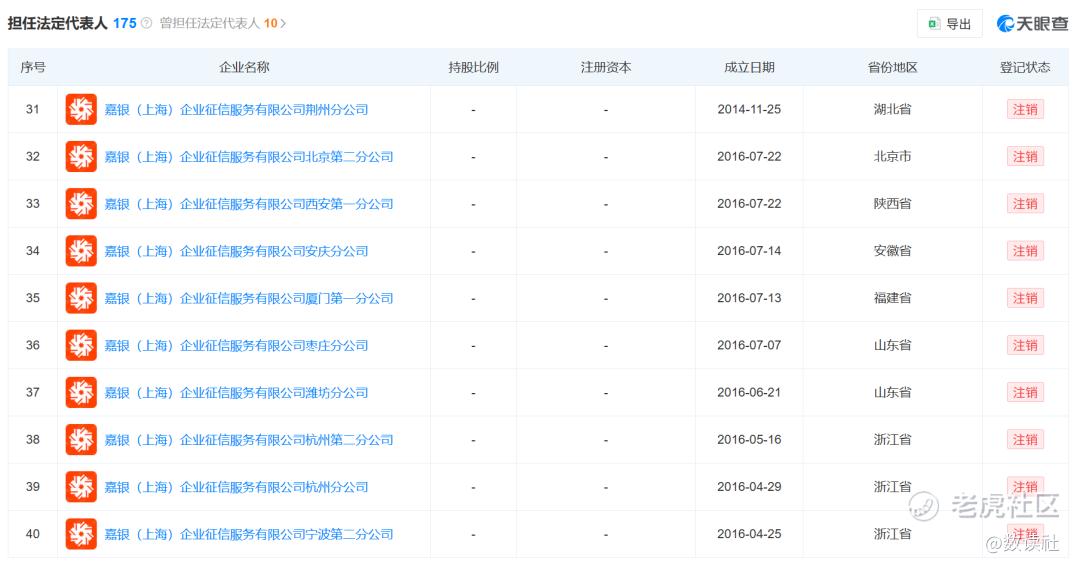Click the help question-mark icon beside 175
Image resolution: width=1080 pixels, height=568 pixels.
(x=146, y=23)
